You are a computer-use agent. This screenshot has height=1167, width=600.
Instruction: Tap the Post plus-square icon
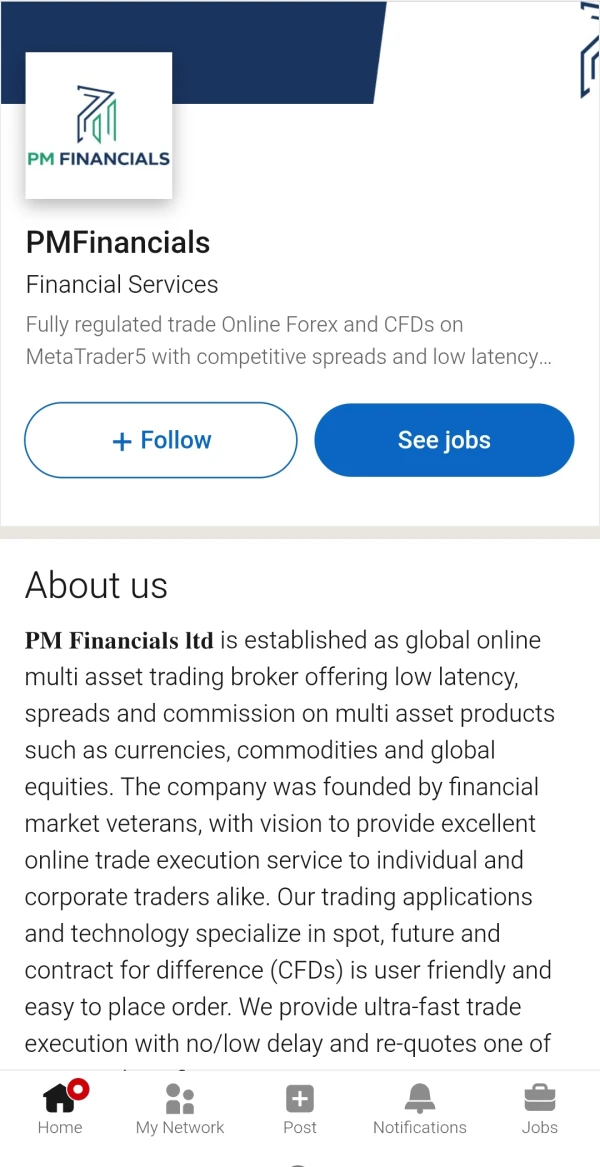click(300, 1099)
